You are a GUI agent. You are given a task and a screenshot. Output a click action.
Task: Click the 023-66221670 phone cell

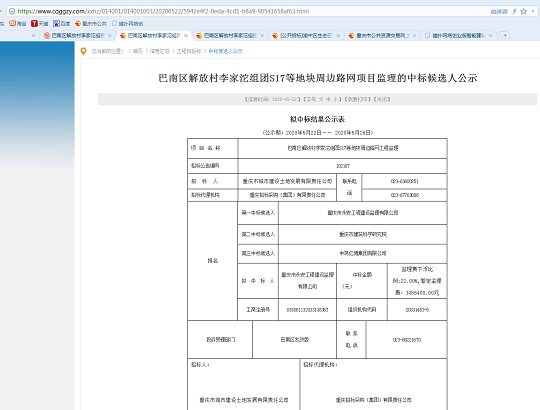tap(406, 339)
